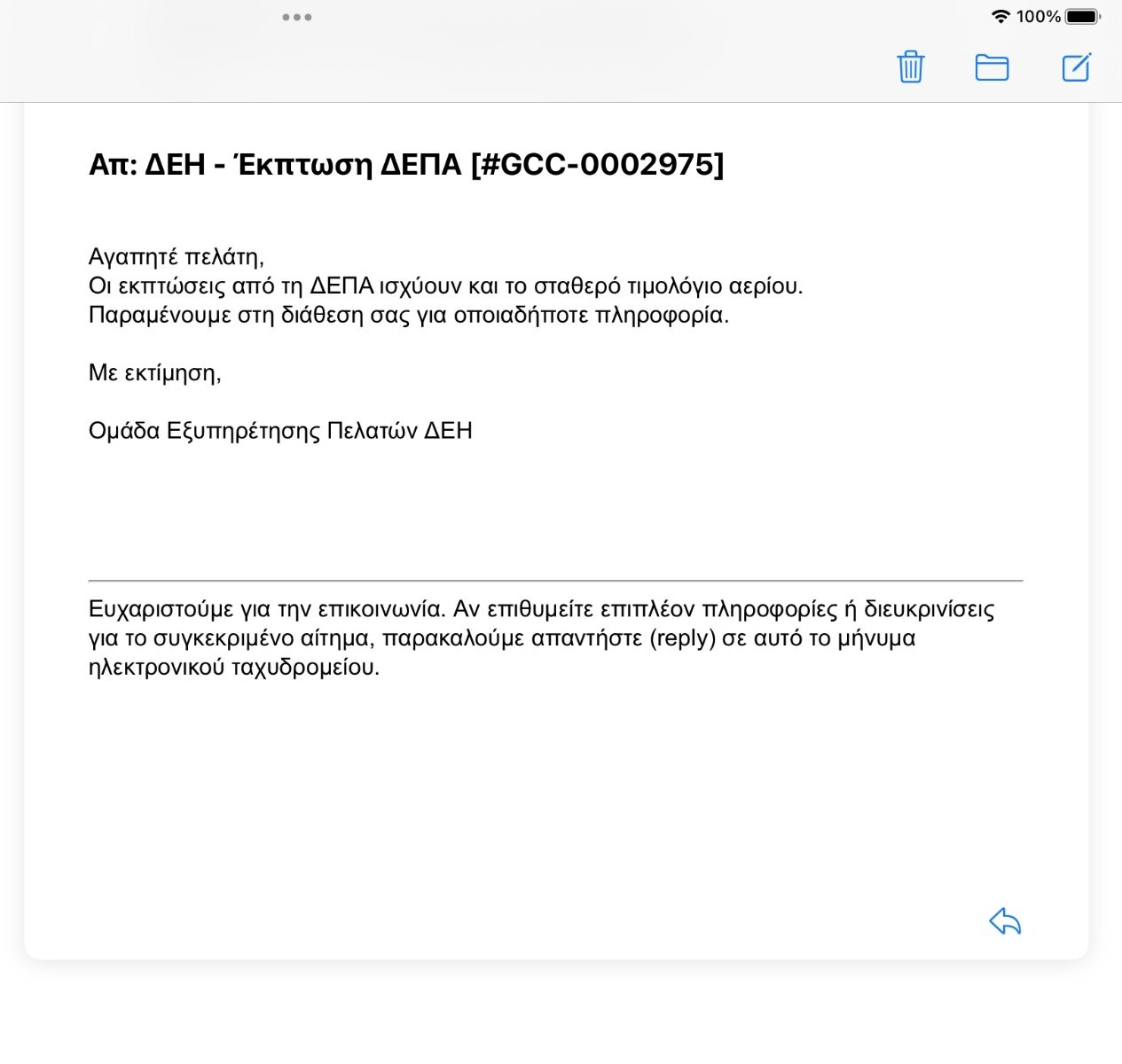Move message using the folder icon
This screenshot has height=1064, width=1122.
coord(992,67)
